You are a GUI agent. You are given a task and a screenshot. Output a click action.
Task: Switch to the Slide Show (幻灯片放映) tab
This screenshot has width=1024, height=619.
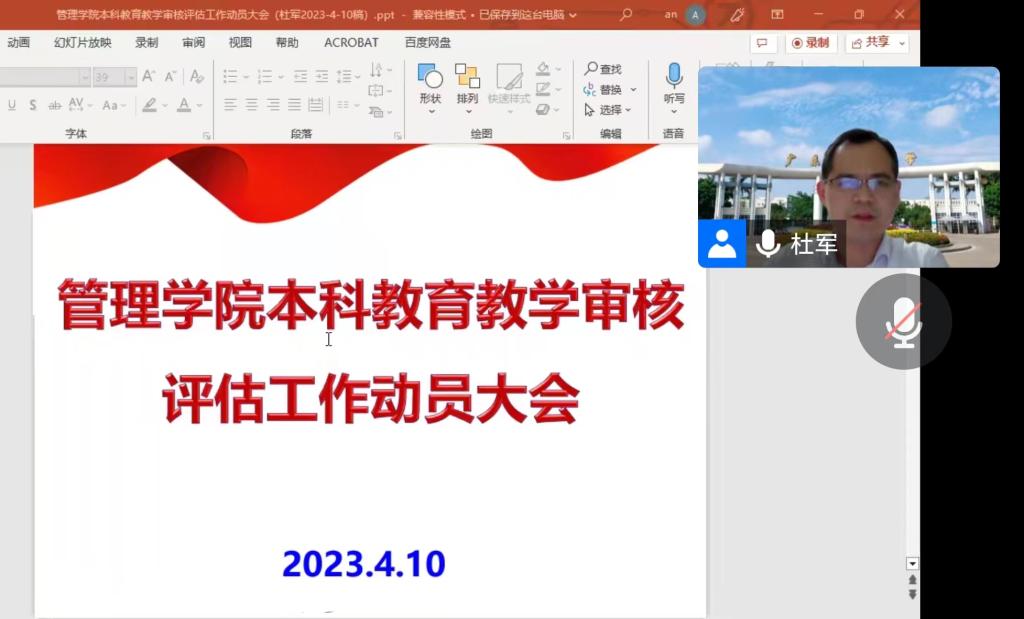[83, 43]
